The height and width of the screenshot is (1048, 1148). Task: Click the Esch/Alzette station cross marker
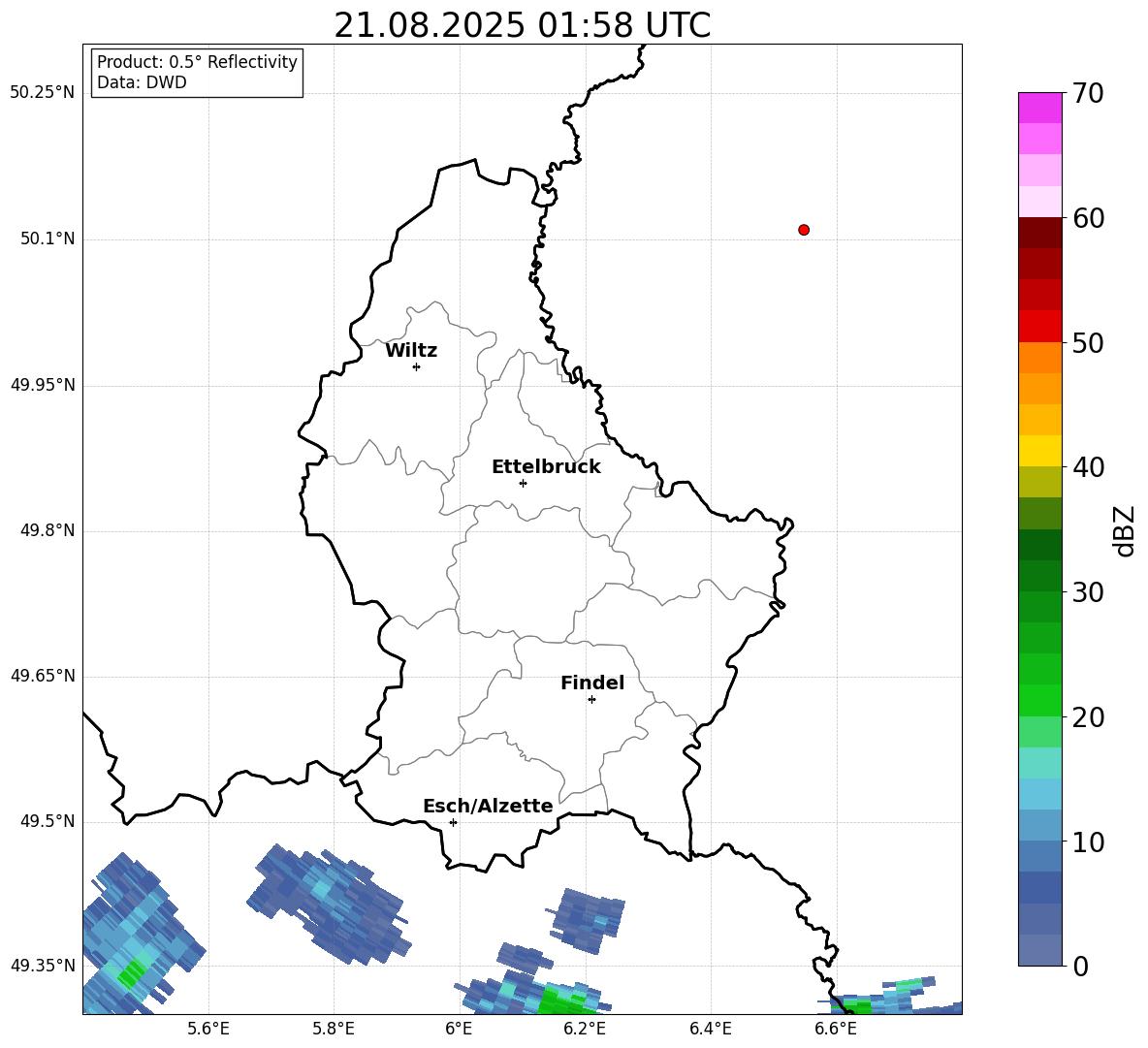click(453, 822)
